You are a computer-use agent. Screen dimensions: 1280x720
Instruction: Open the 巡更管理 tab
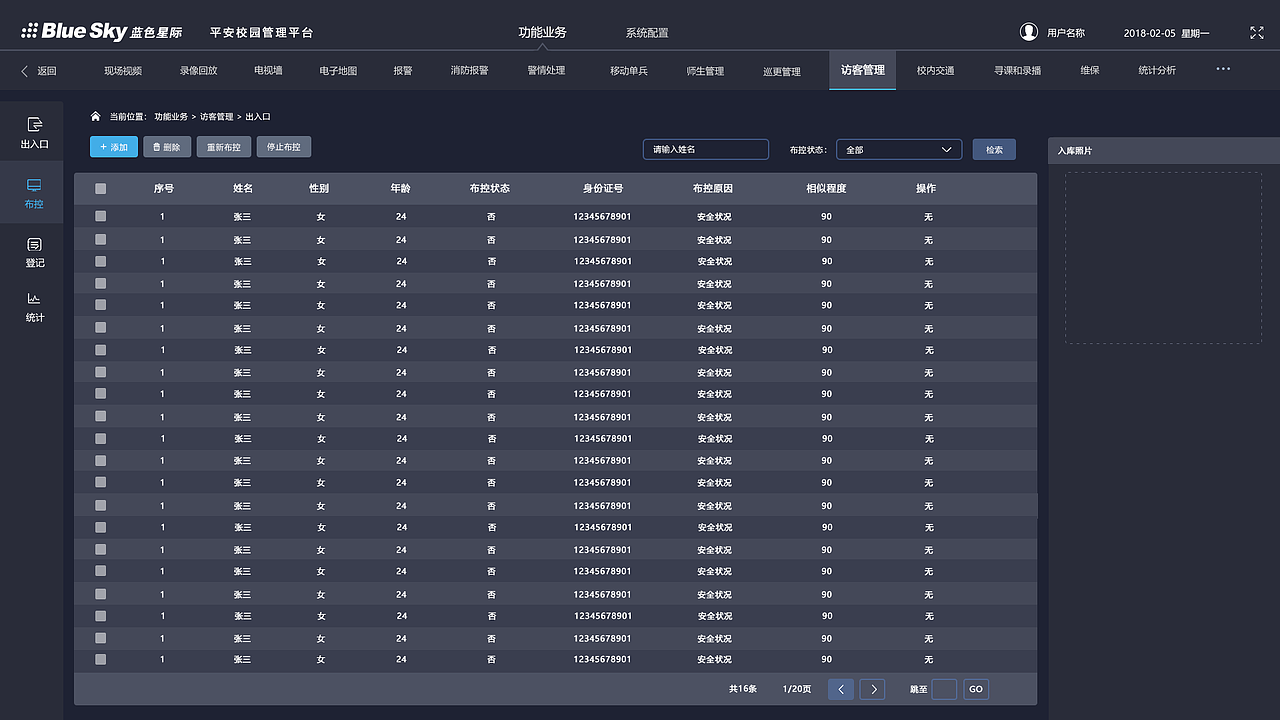(x=782, y=71)
